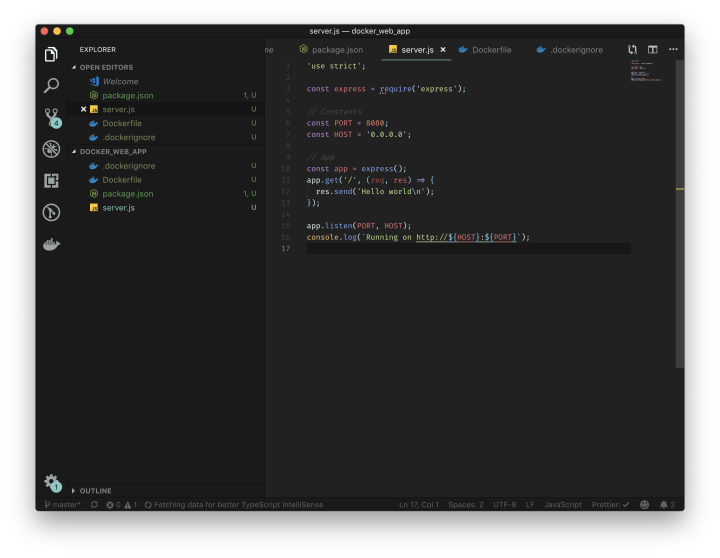Click the split editor icon

point(652,49)
